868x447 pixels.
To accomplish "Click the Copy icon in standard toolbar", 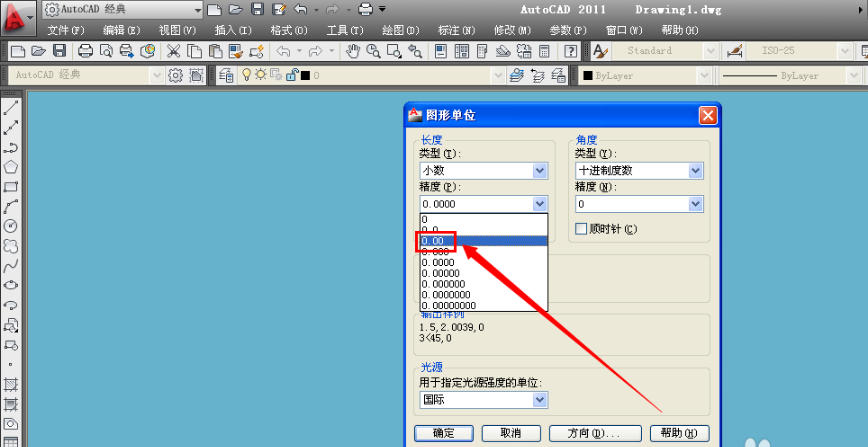I will 195,52.
